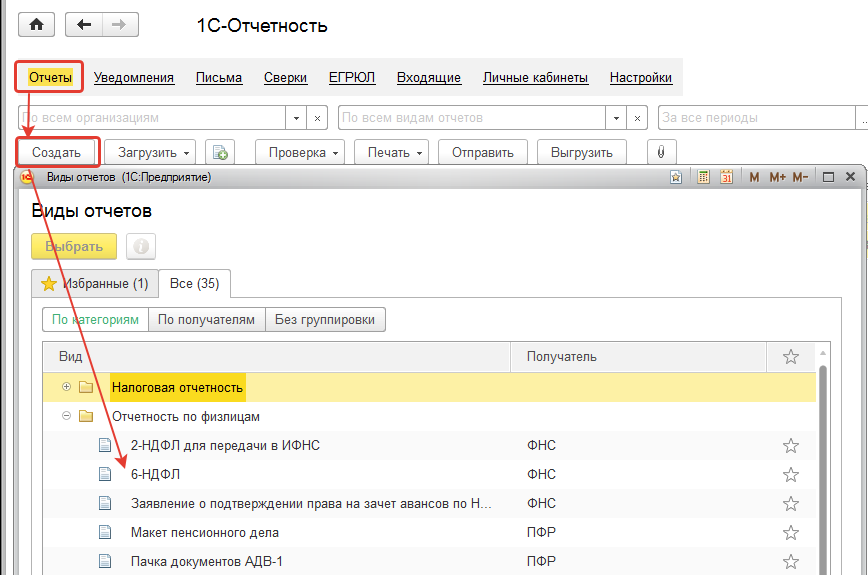Add window to favorites via title bar star
This screenshot has height=575, width=868.
676,177
